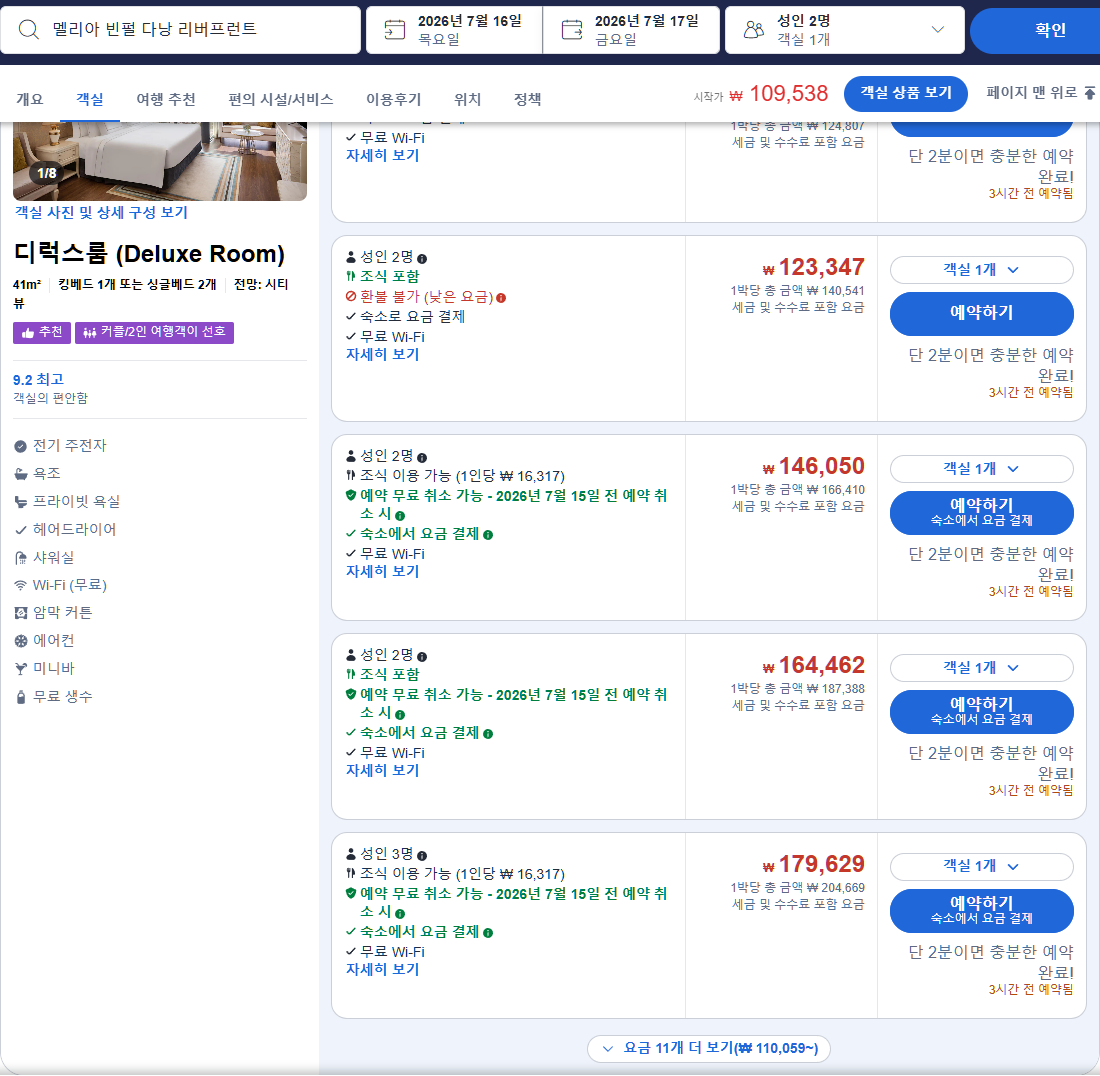
Task: Open the 이용후기 tab
Action: 394,99
